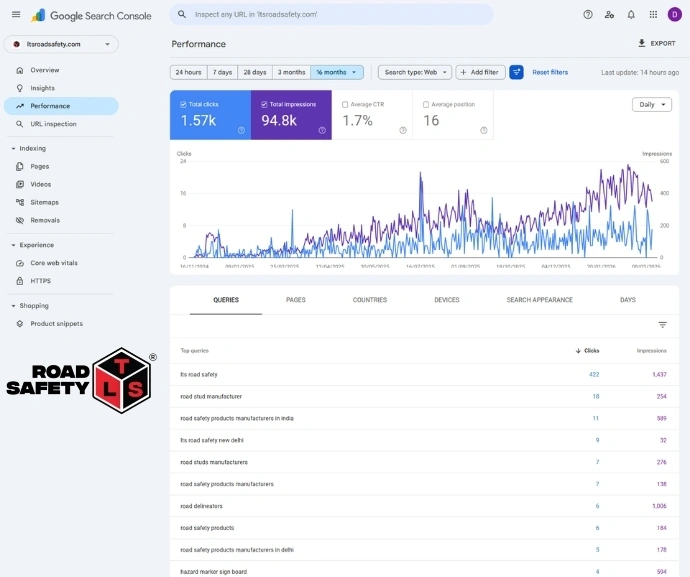
Task: Open the hamburger main menu
Action: click(x=16, y=15)
